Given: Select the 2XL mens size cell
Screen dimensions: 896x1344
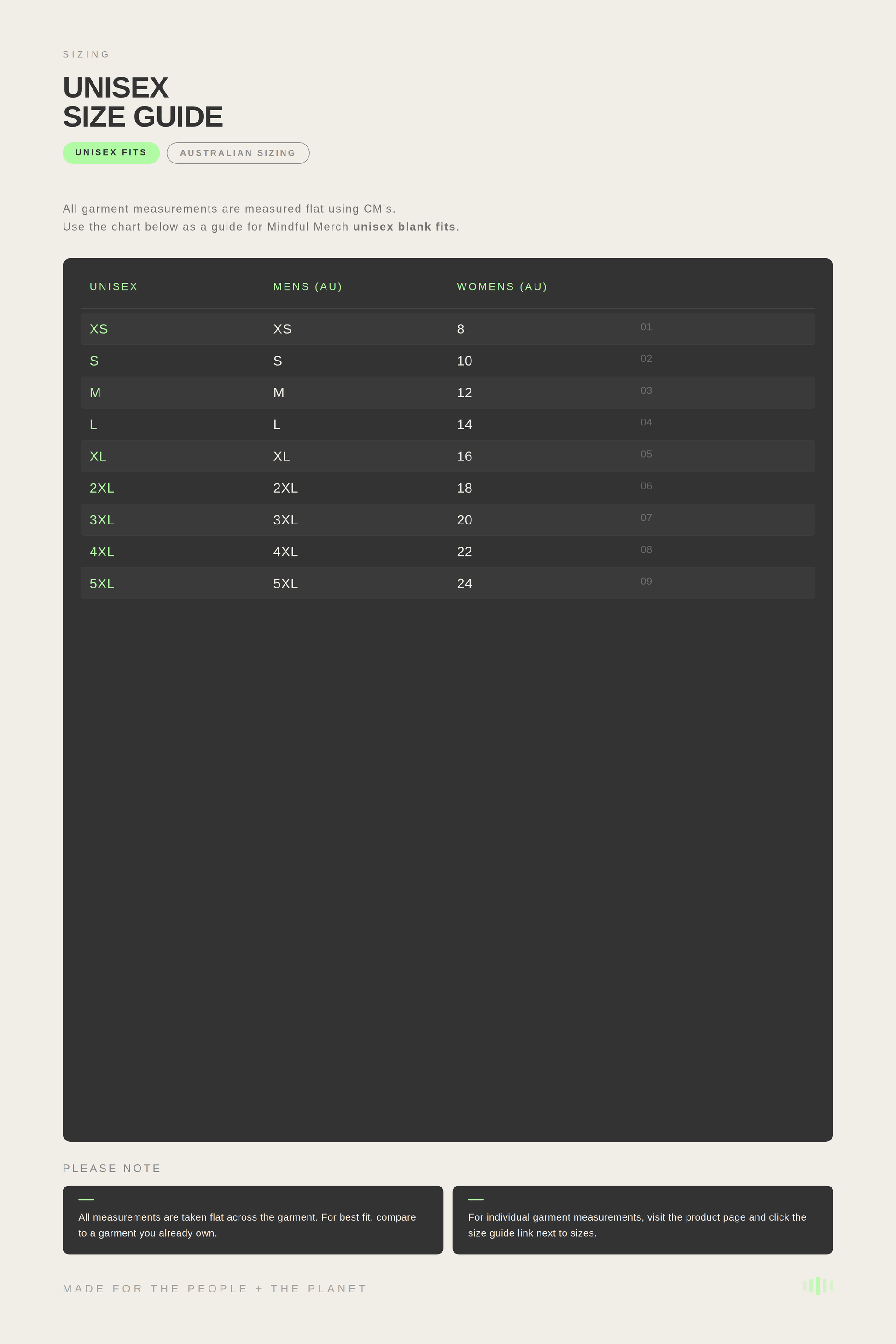Looking at the screenshot, I should point(285,488).
